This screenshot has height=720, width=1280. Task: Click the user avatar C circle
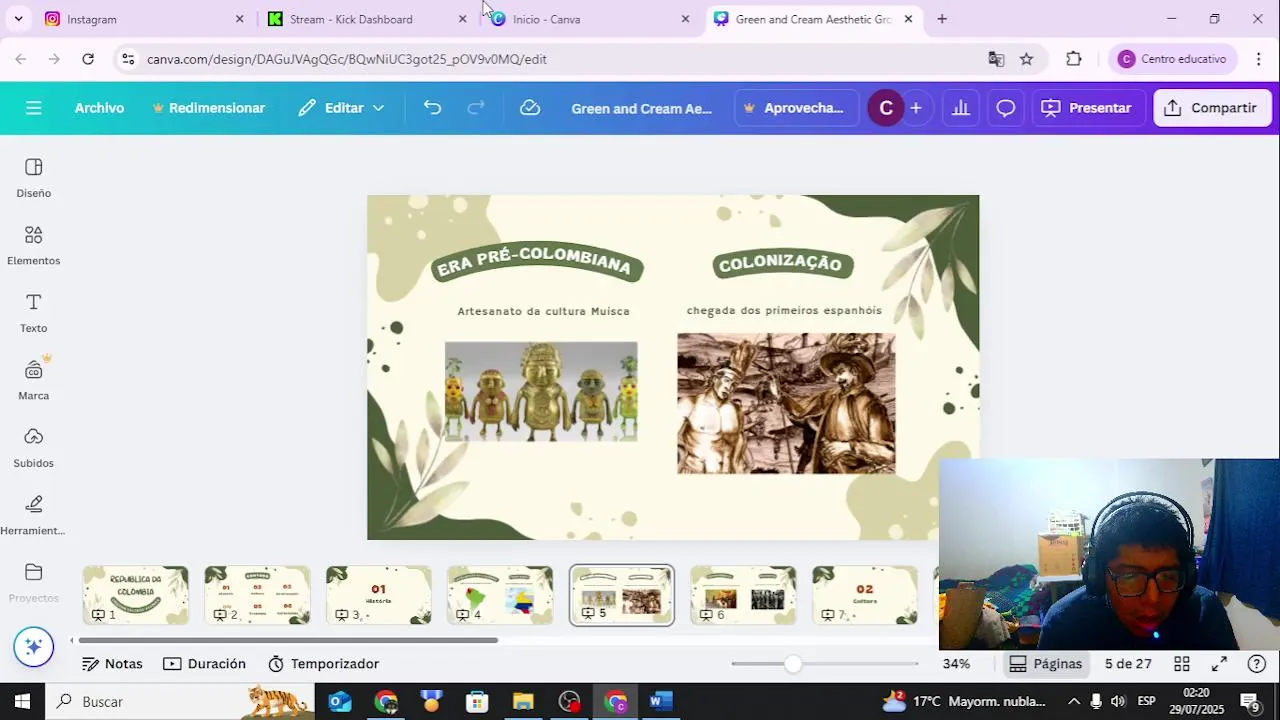[x=886, y=108]
